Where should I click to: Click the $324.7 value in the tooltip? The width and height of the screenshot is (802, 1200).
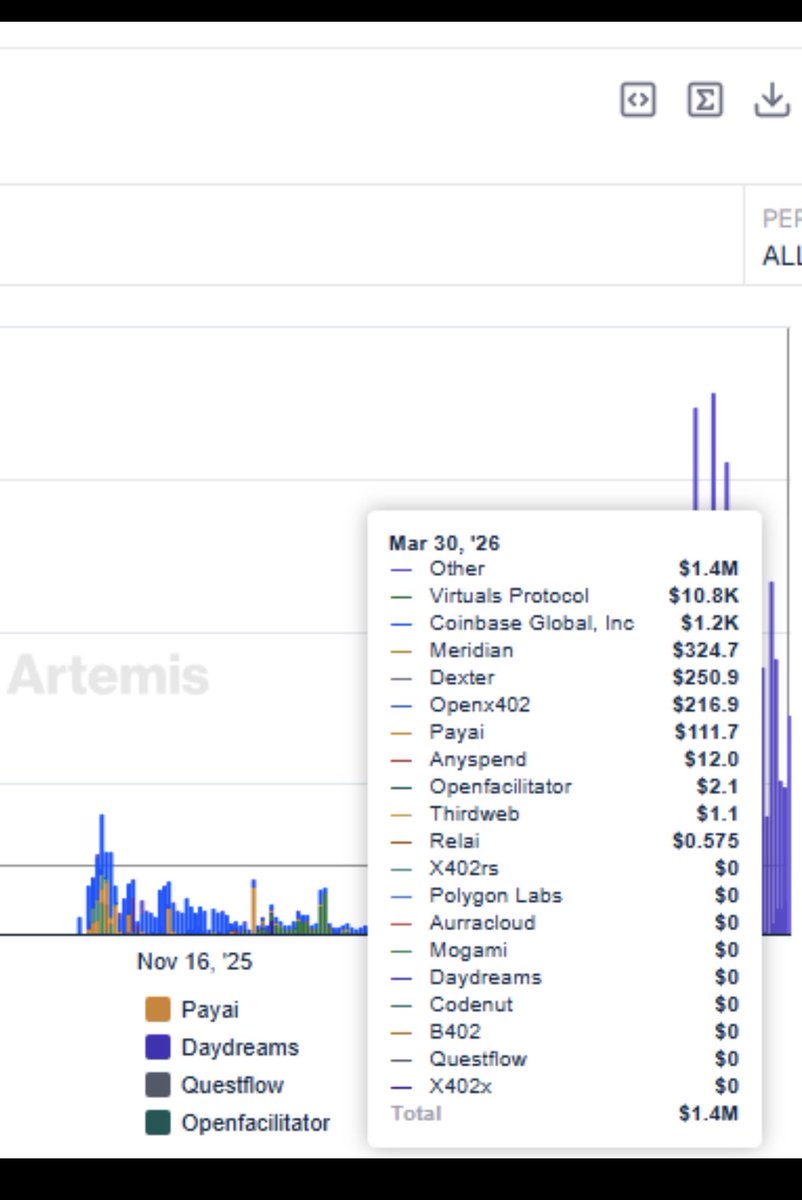(x=707, y=650)
